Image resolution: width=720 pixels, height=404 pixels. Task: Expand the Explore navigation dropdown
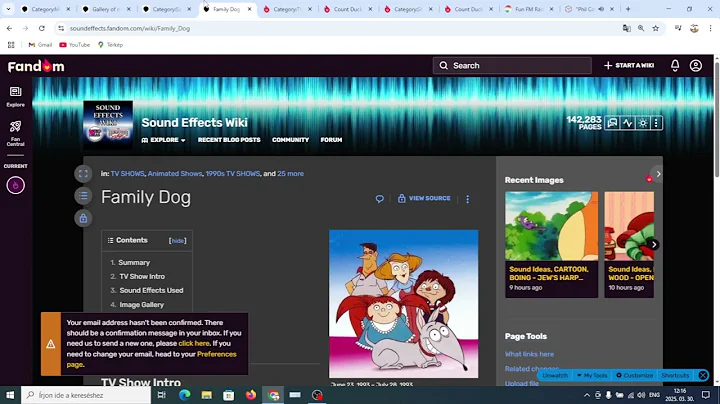(x=163, y=140)
